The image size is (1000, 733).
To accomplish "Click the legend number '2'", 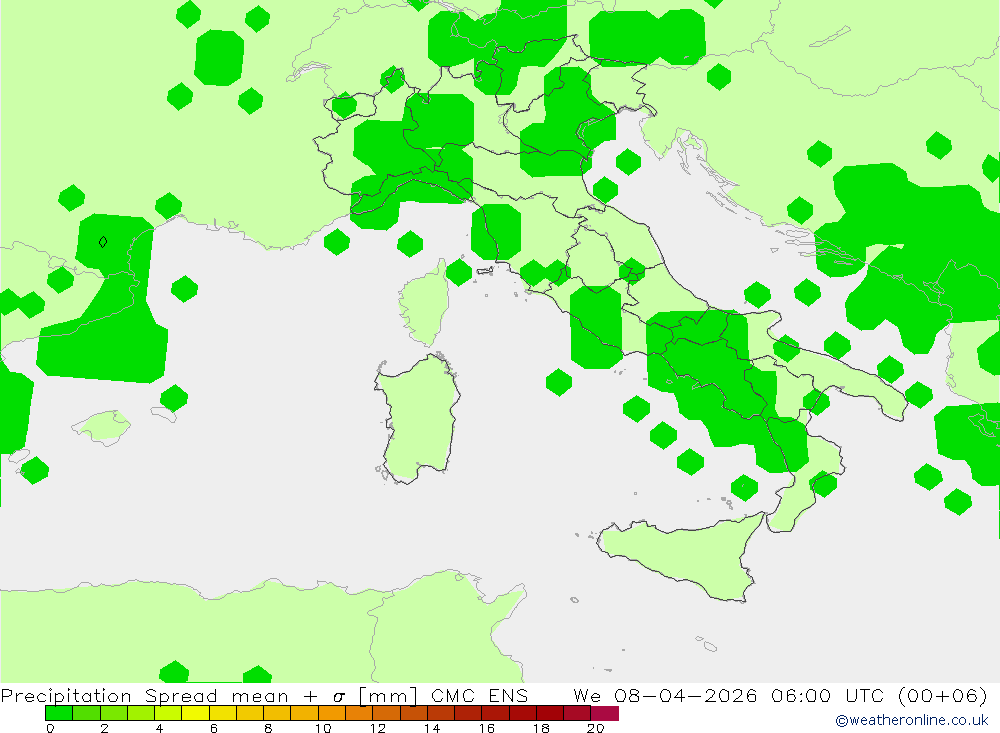I will point(104,728).
